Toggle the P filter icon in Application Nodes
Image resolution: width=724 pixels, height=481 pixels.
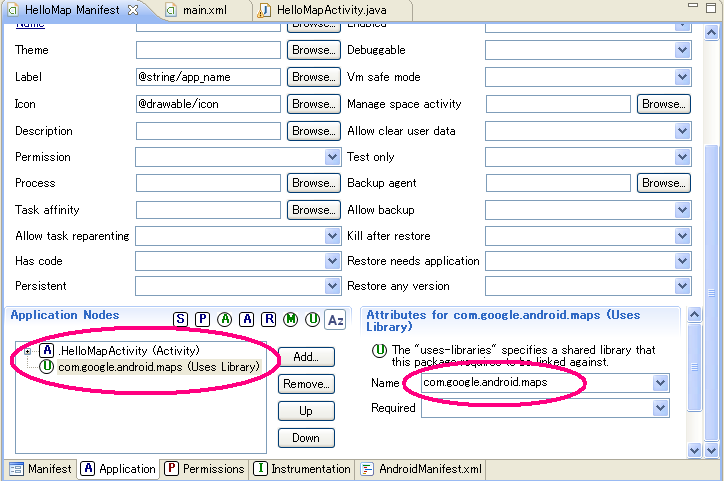click(202, 319)
